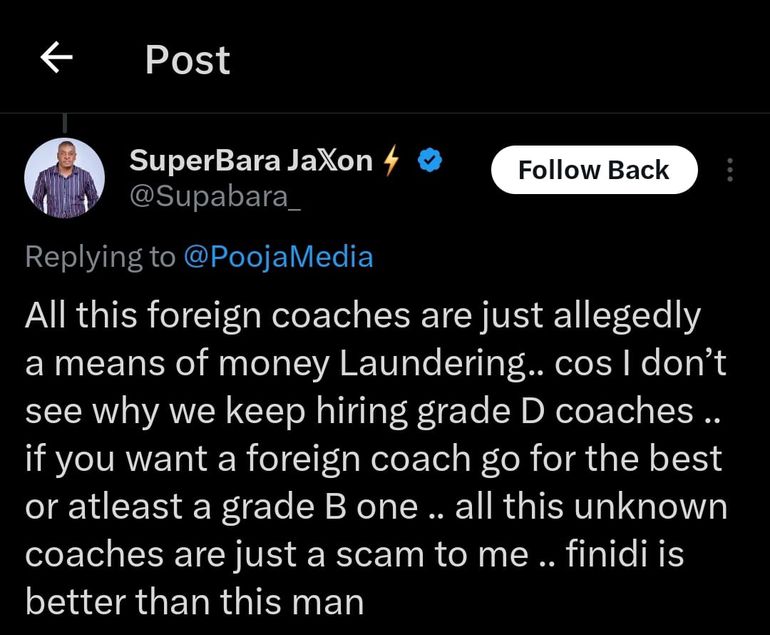The height and width of the screenshot is (635, 770).
Task: Click the "Replying to" label
Action: [x=99, y=257]
